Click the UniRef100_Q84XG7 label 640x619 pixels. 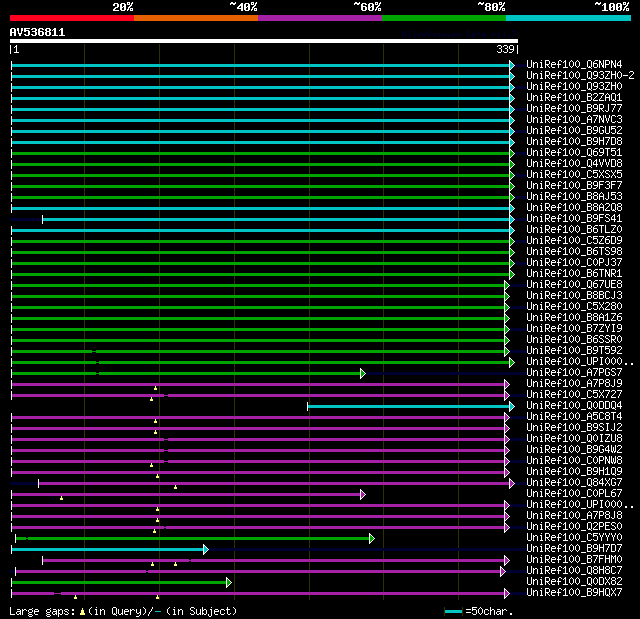pos(574,483)
